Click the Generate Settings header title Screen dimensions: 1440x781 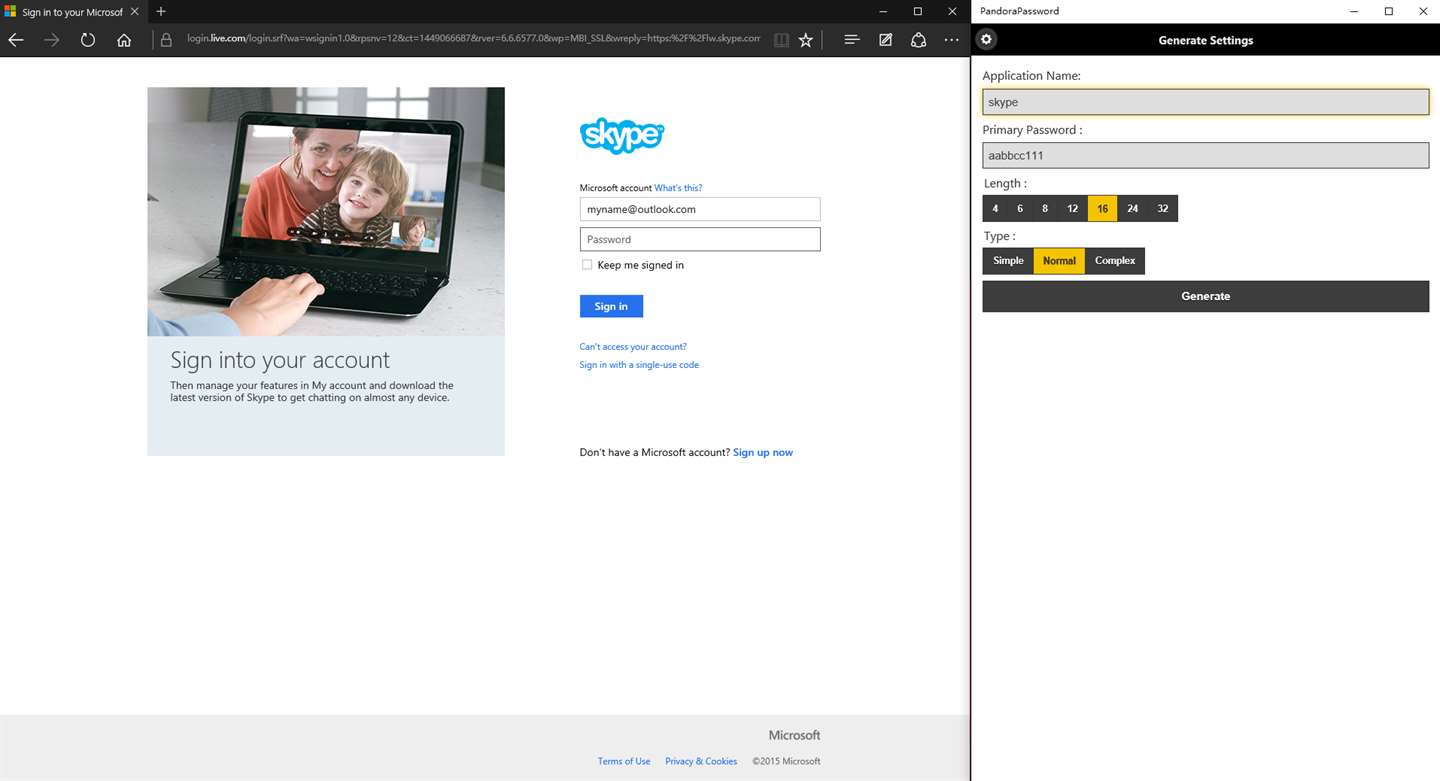(x=1206, y=40)
